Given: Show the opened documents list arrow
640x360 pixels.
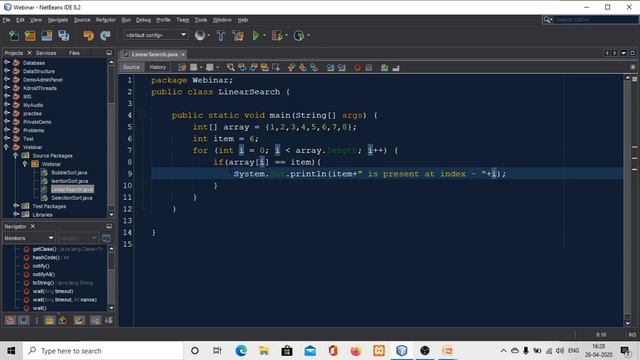Looking at the screenshot, I should pyautogui.click(x=624, y=53).
